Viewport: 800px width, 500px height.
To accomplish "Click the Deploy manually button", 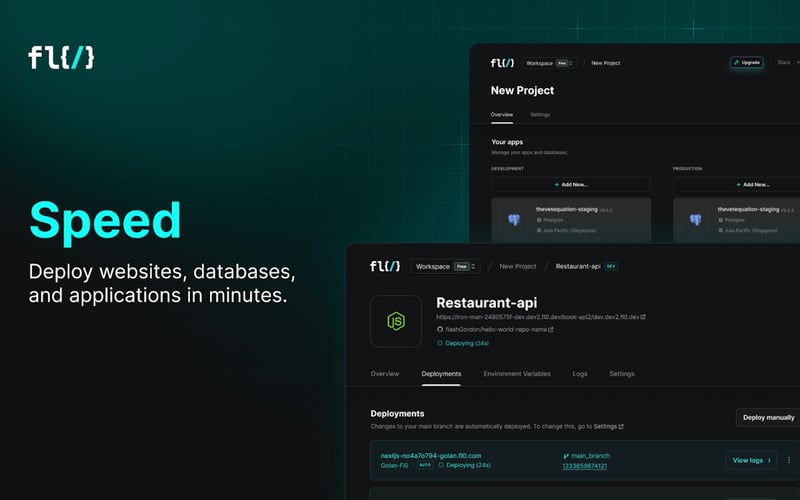I will click(x=768, y=417).
